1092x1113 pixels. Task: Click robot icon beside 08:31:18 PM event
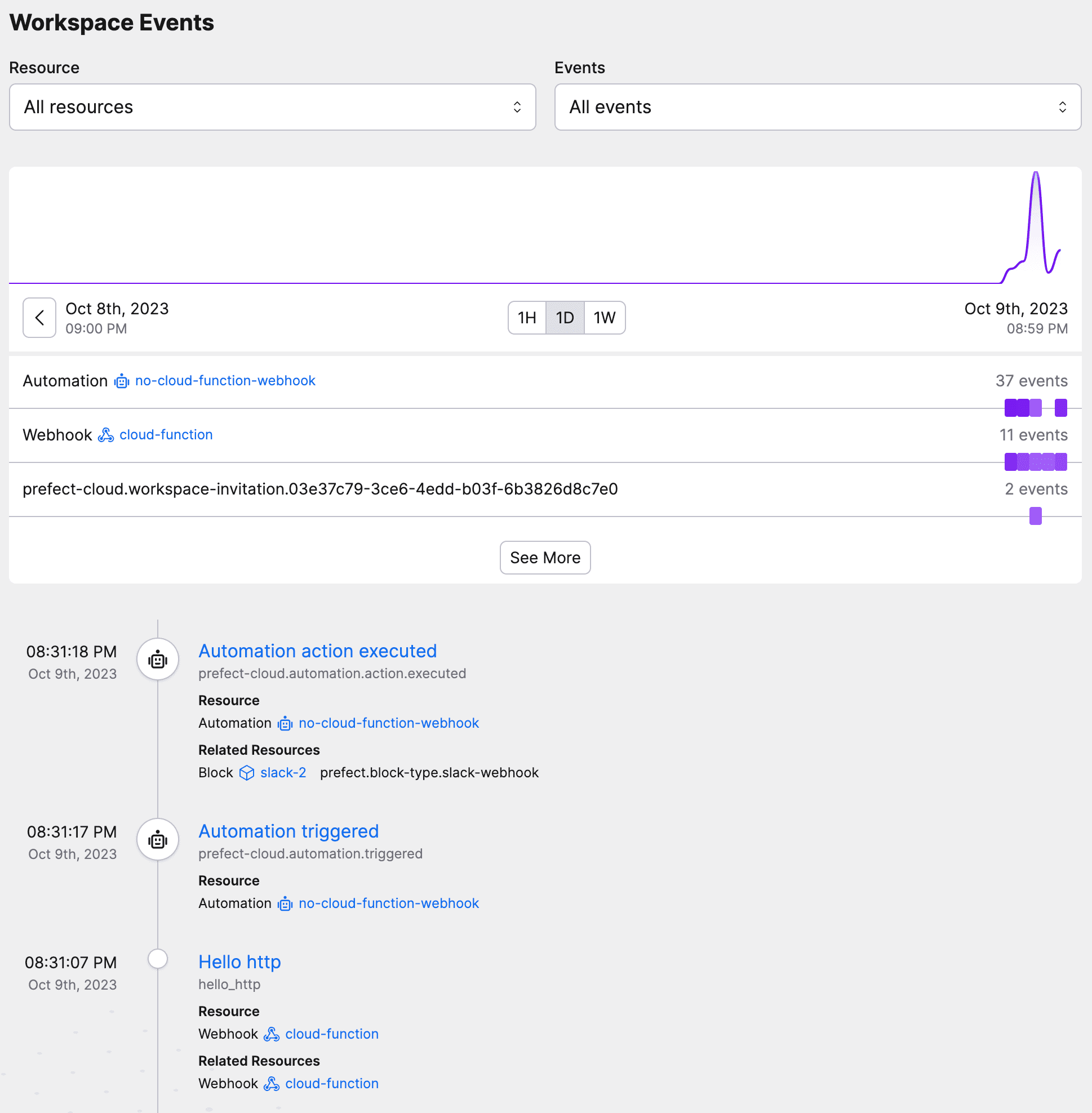[158, 660]
